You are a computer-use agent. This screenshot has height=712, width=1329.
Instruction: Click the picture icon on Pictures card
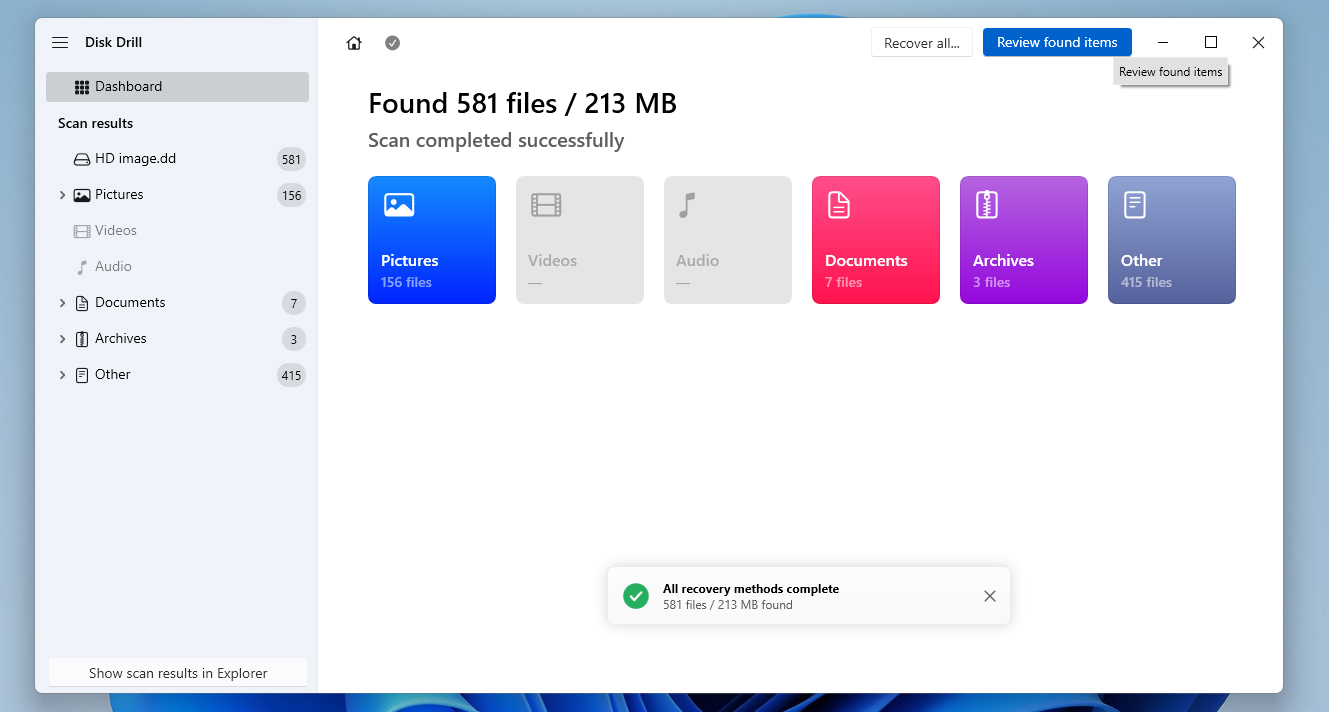[399, 205]
